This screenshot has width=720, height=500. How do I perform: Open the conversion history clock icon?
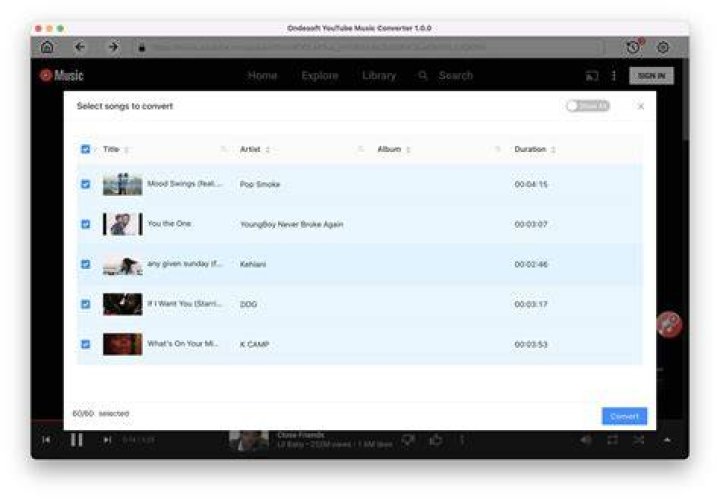[x=634, y=46]
